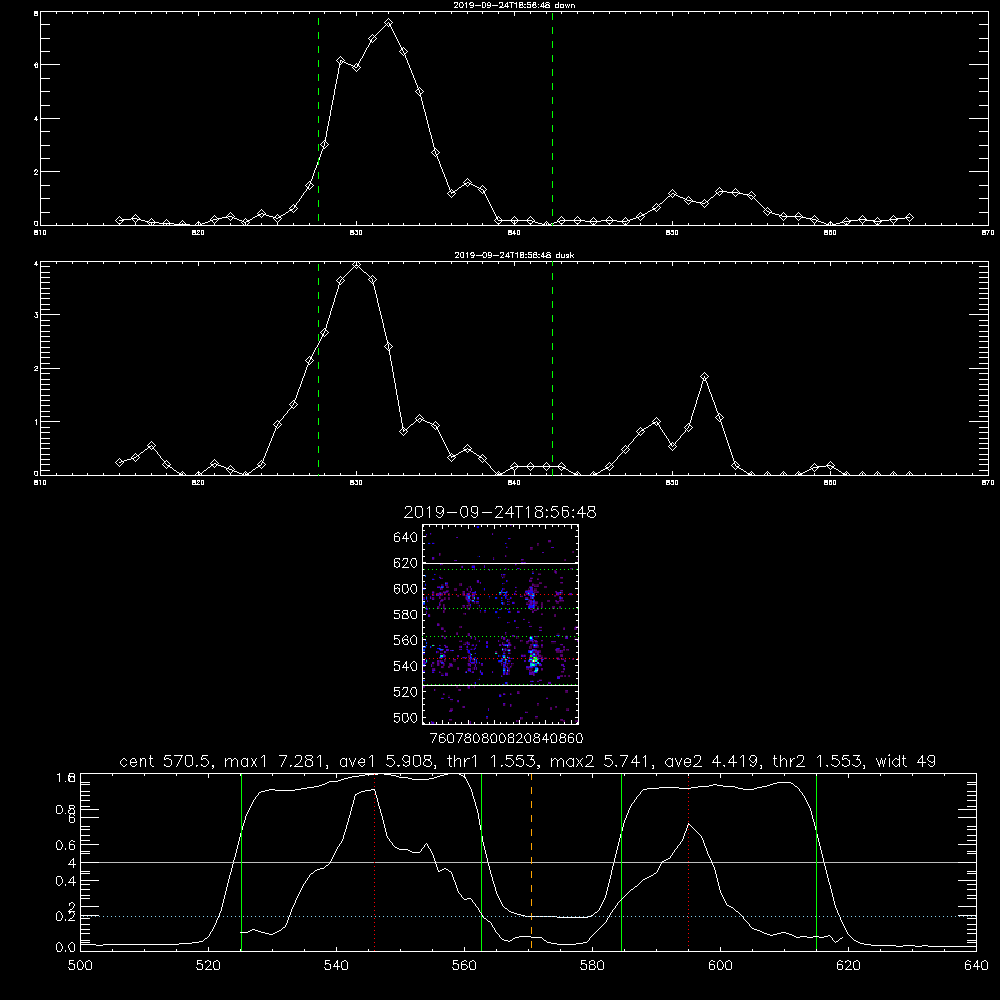Image resolution: width=1000 pixels, height=1000 pixels.
Task: Click the 870 tick label under dawn plot
Action: (x=987, y=233)
